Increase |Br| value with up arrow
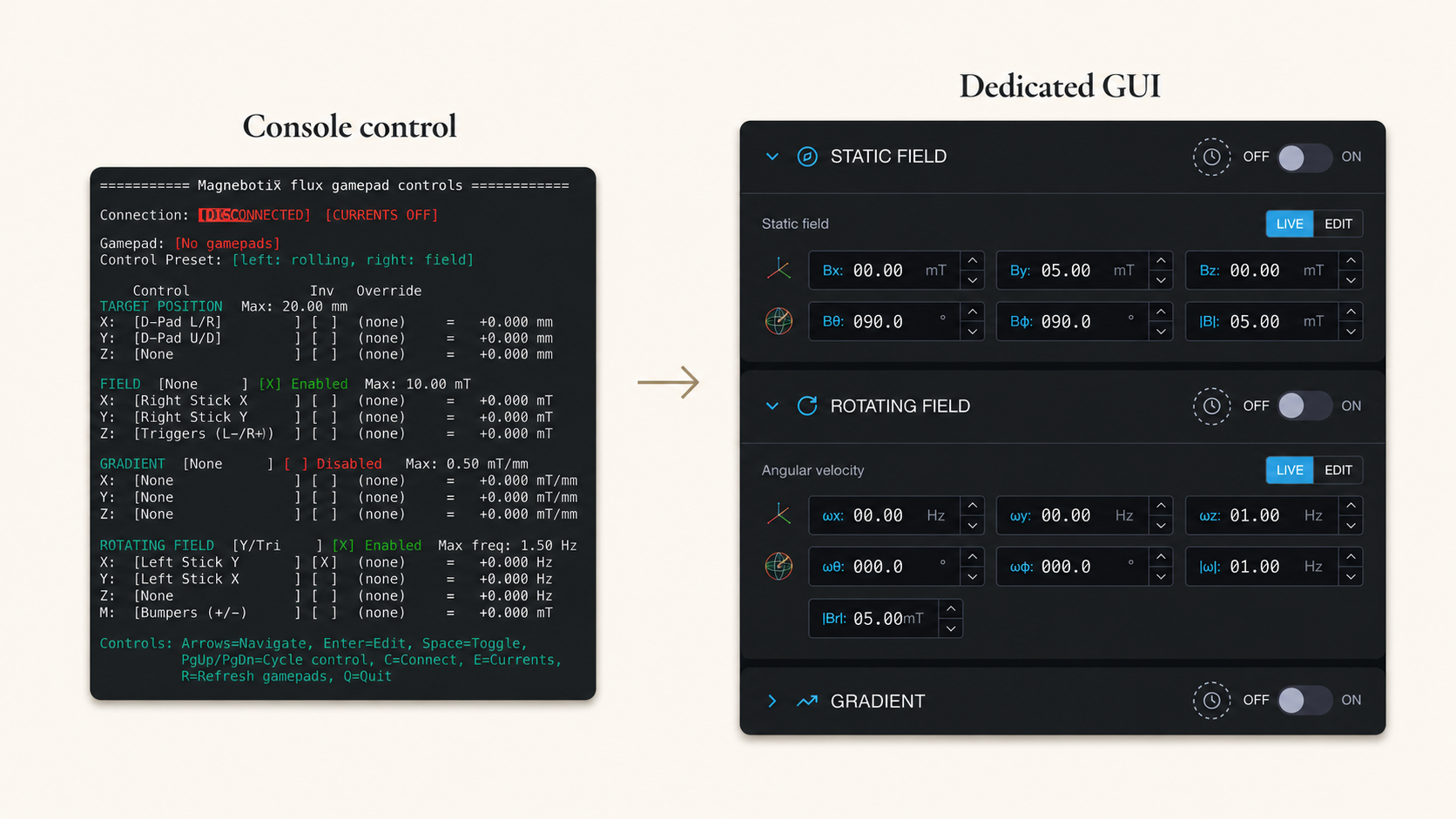Image resolution: width=1456 pixels, height=819 pixels. [951, 608]
